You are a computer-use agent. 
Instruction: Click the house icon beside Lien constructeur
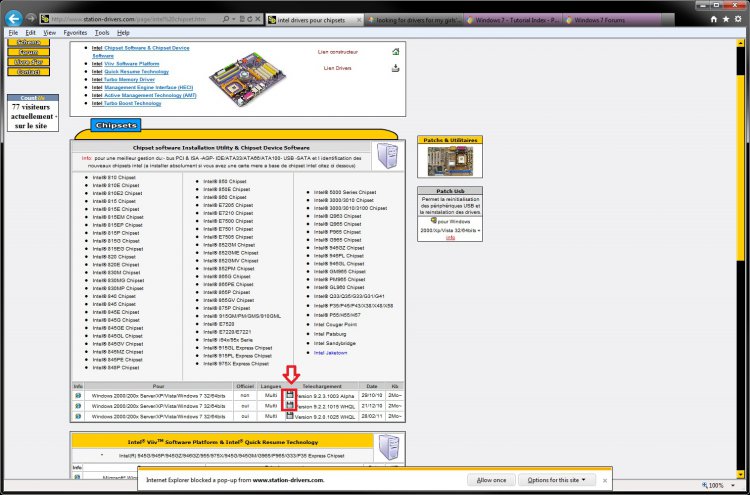(x=395, y=52)
